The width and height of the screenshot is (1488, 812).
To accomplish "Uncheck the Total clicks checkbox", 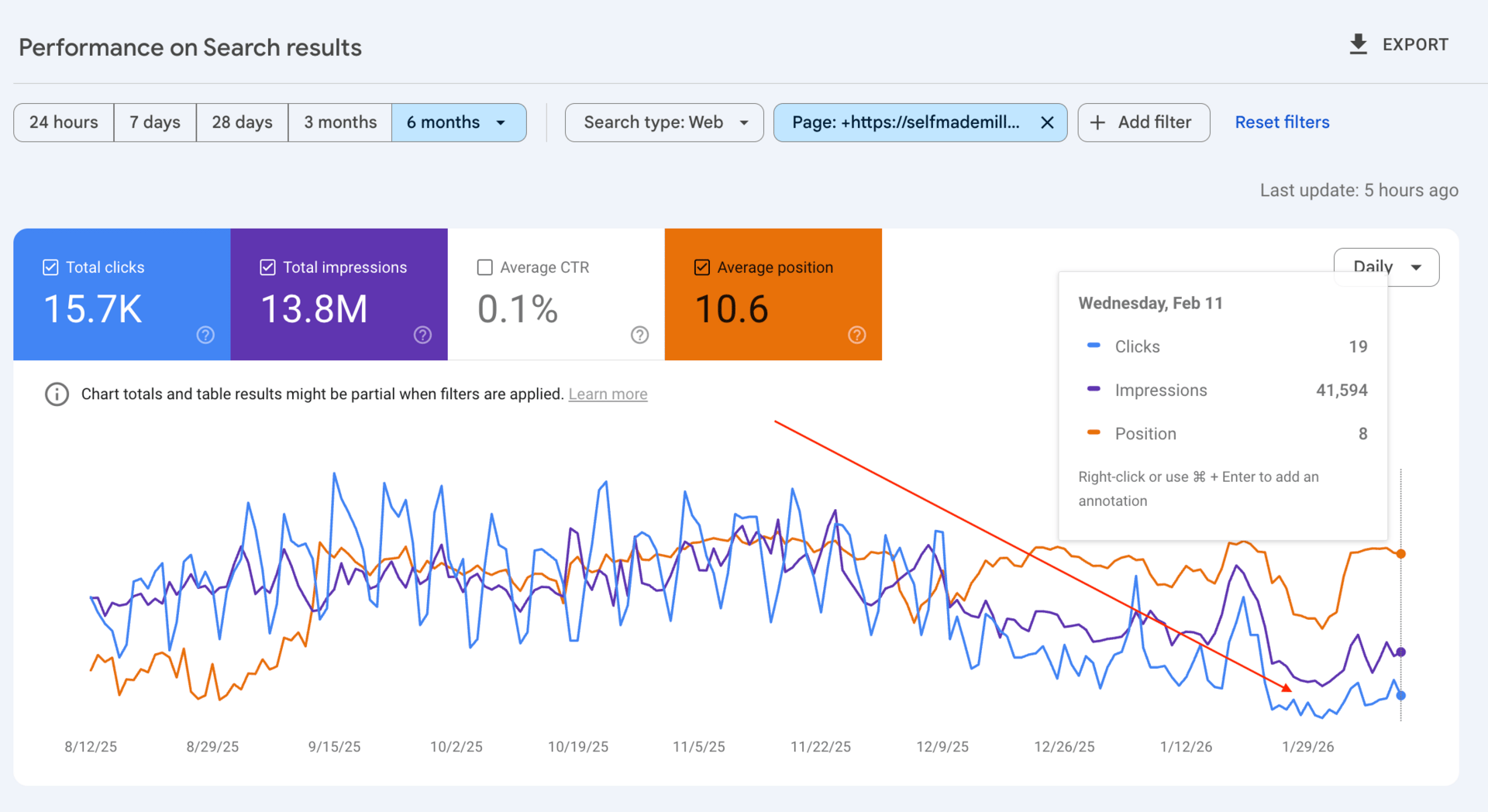I will coord(50,267).
